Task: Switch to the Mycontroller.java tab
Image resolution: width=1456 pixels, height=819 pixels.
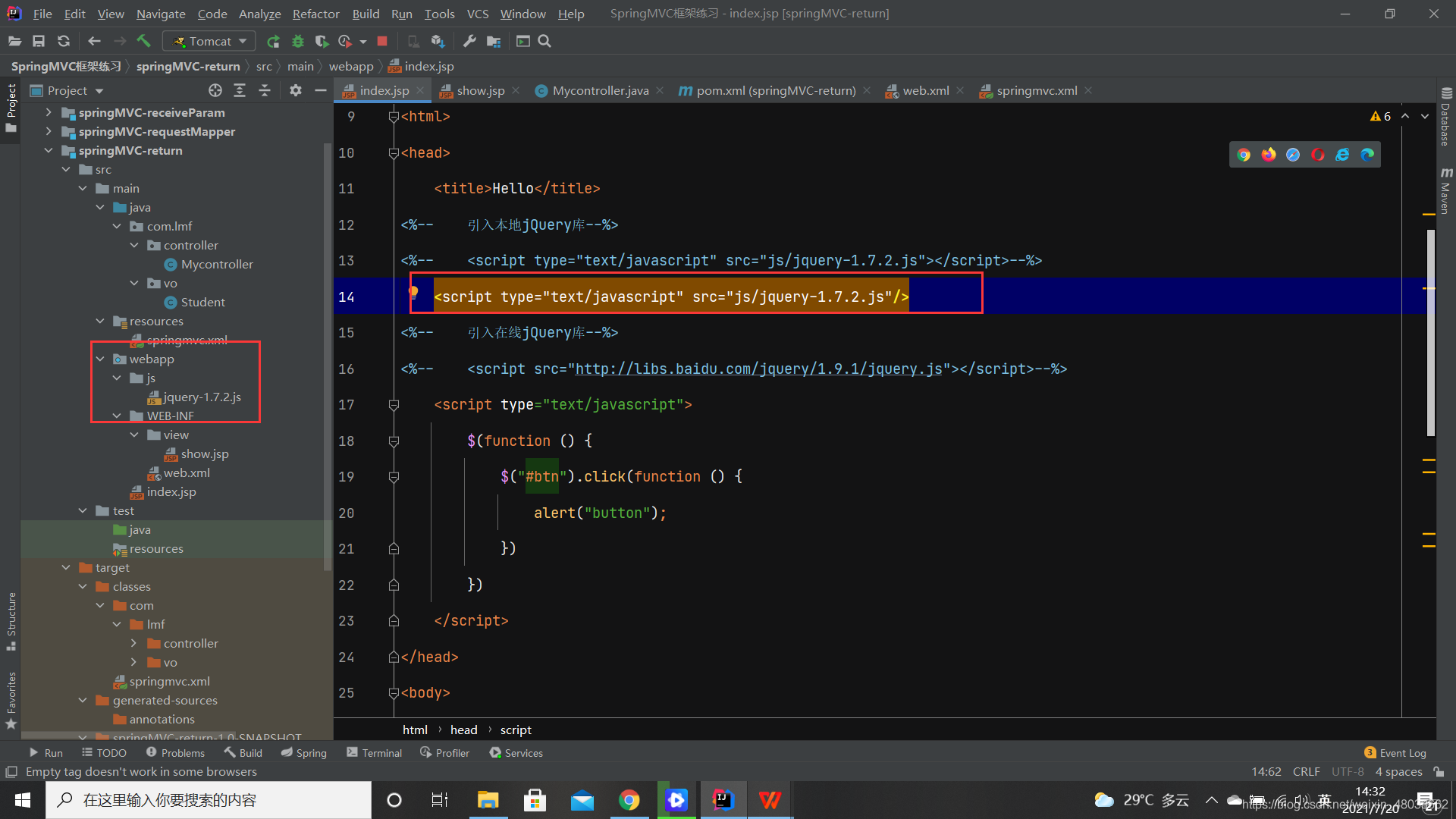Action: pos(599,90)
